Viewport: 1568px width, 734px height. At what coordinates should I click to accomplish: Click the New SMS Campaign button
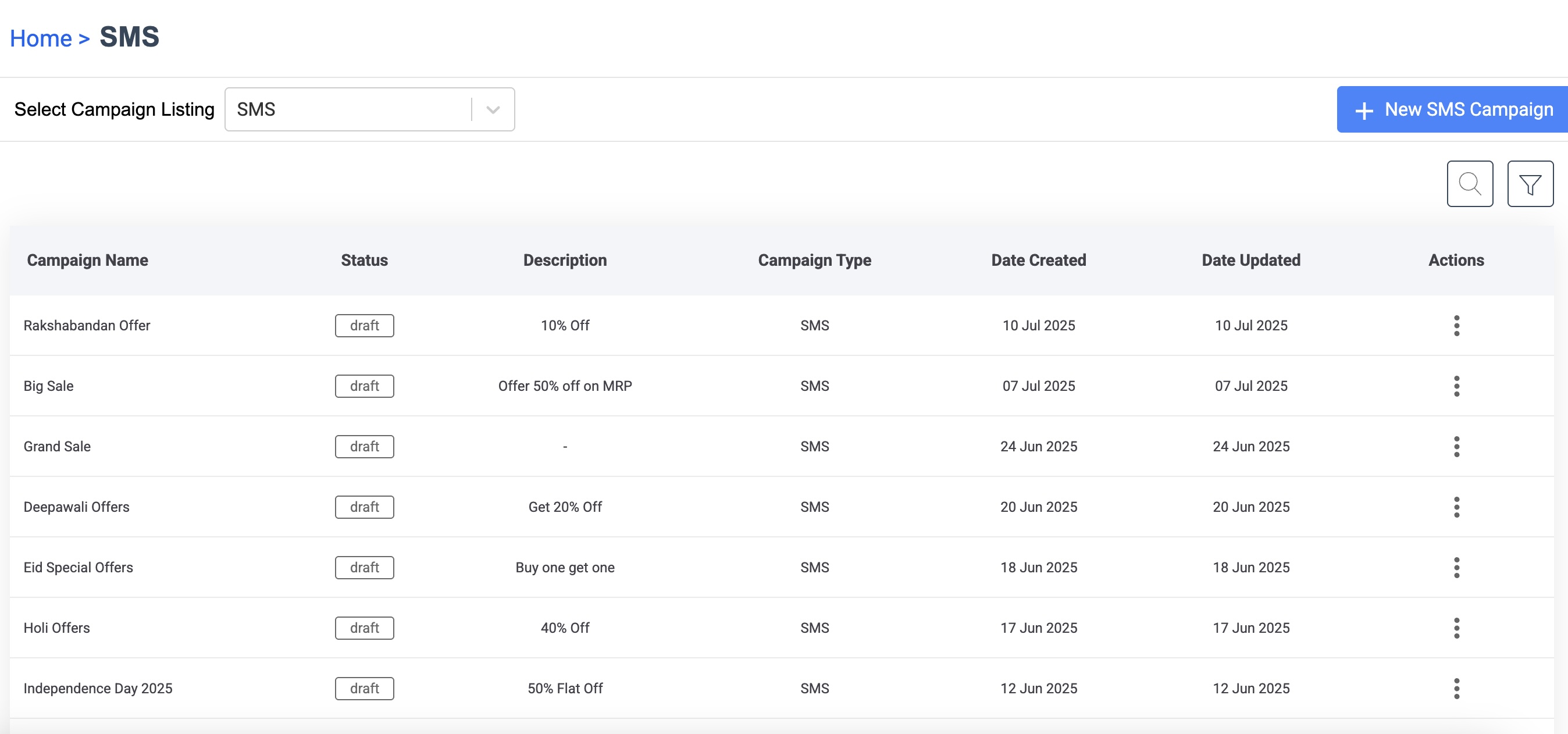pyautogui.click(x=1454, y=109)
